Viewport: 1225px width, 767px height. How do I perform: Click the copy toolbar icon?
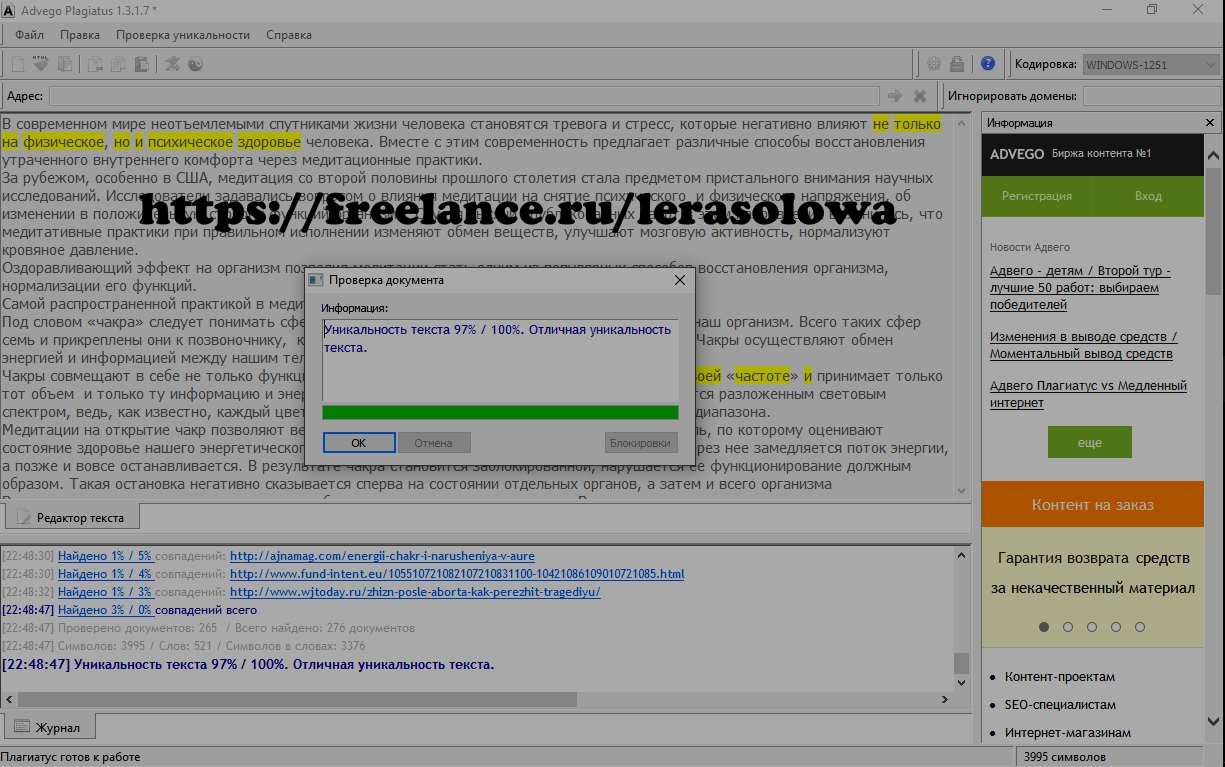click(118, 64)
